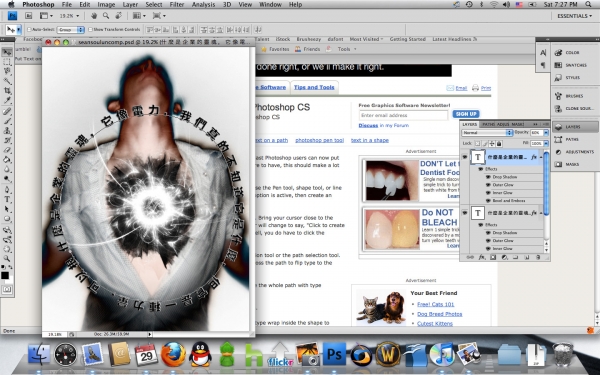Open the Brushes panel icon

click(x=558, y=96)
